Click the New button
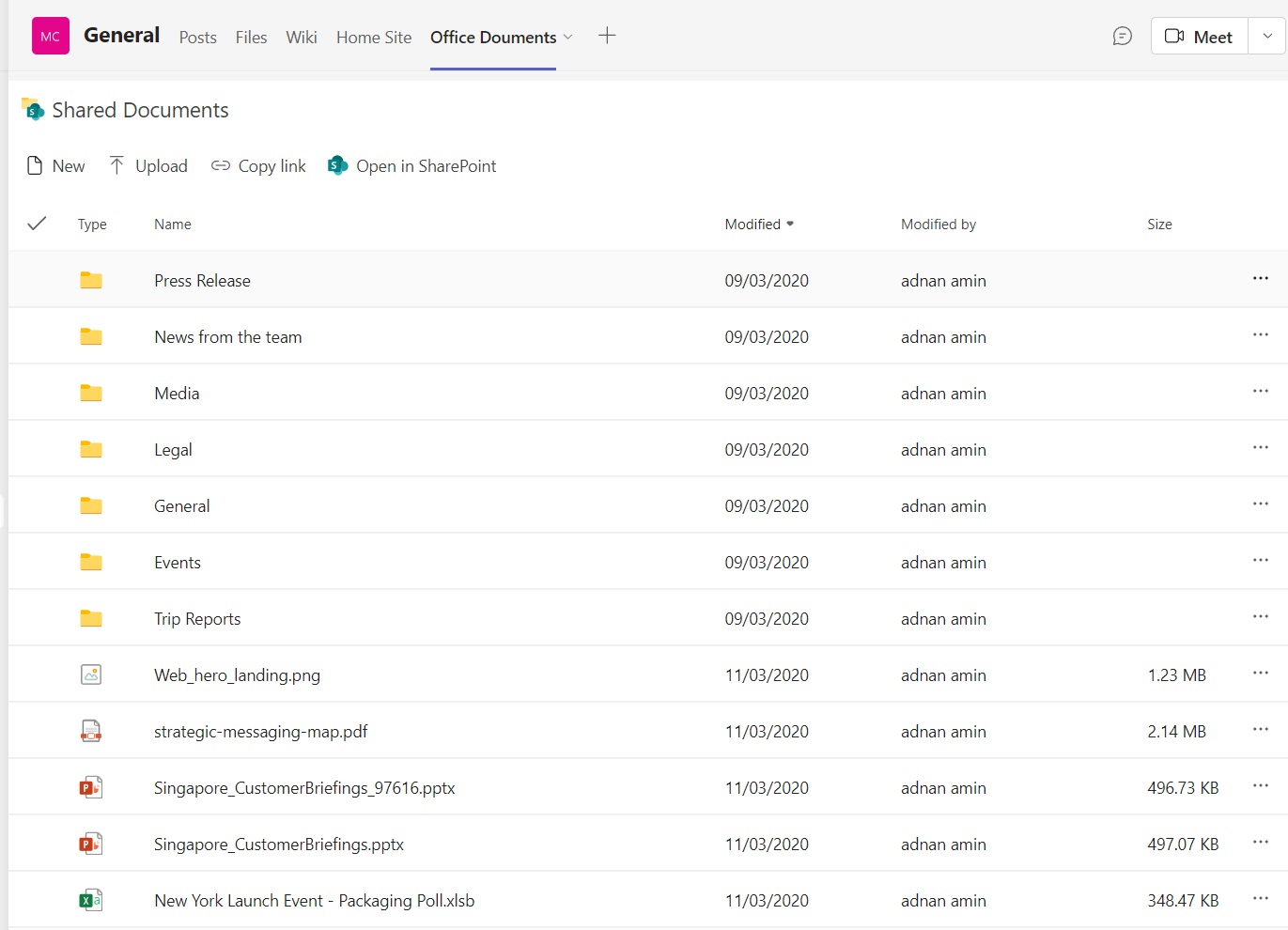The height and width of the screenshot is (930, 1288). pos(54,165)
